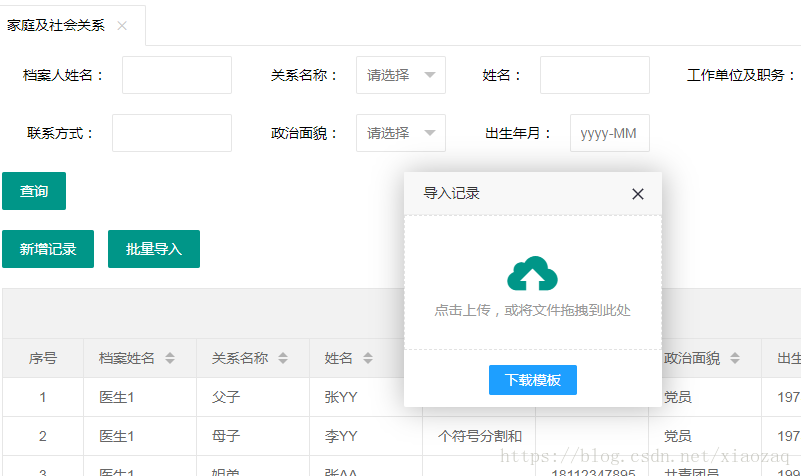This screenshot has height=476, width=801.
Task: Click the 姓名 filter input field
Action: point(595,75)
